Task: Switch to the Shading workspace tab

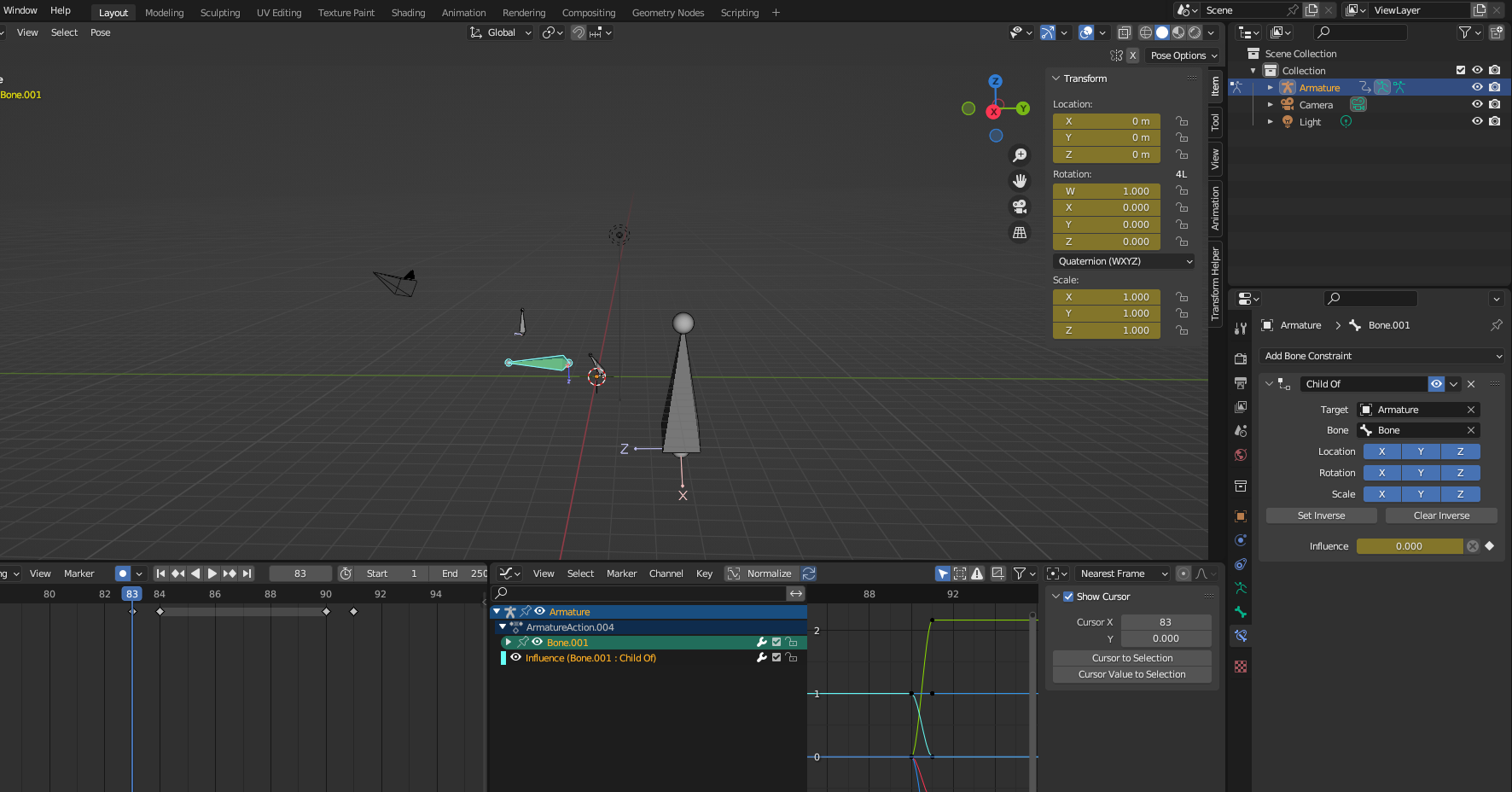Action: [408, 13]
